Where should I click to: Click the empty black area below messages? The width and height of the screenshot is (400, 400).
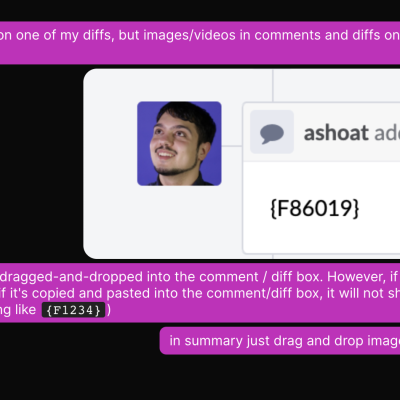200,378
